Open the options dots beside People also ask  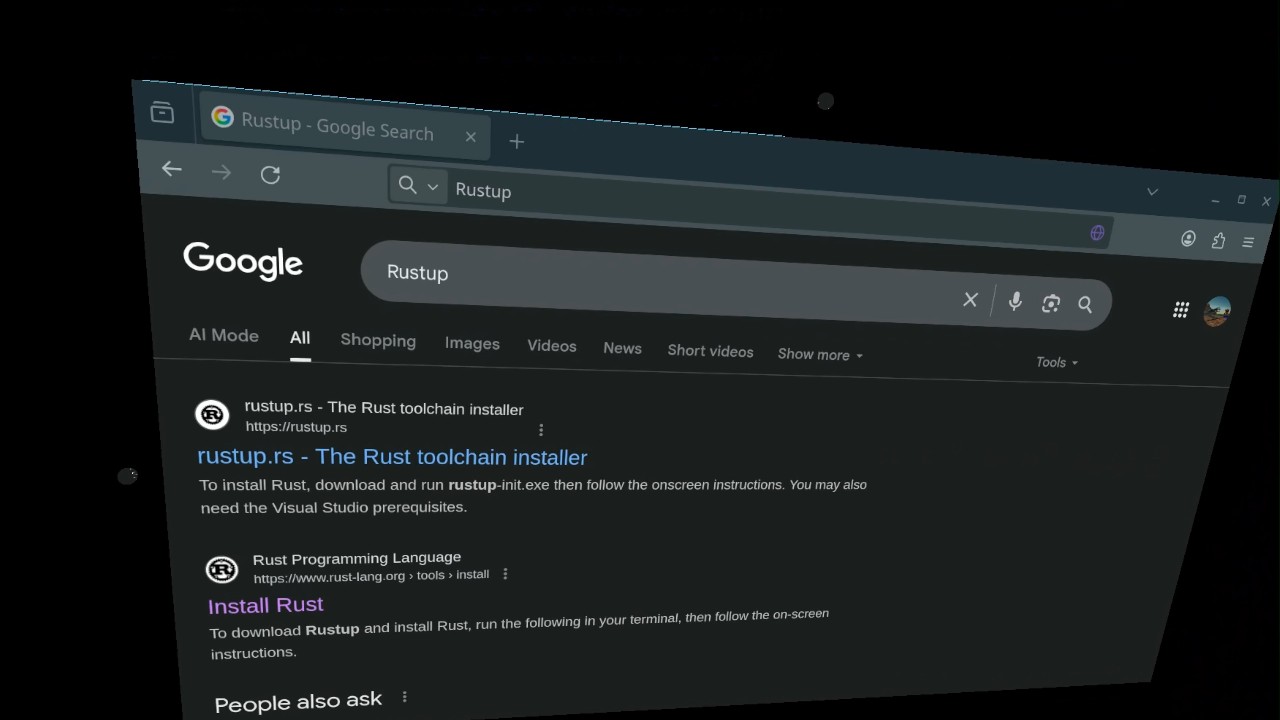coord(404,697)
